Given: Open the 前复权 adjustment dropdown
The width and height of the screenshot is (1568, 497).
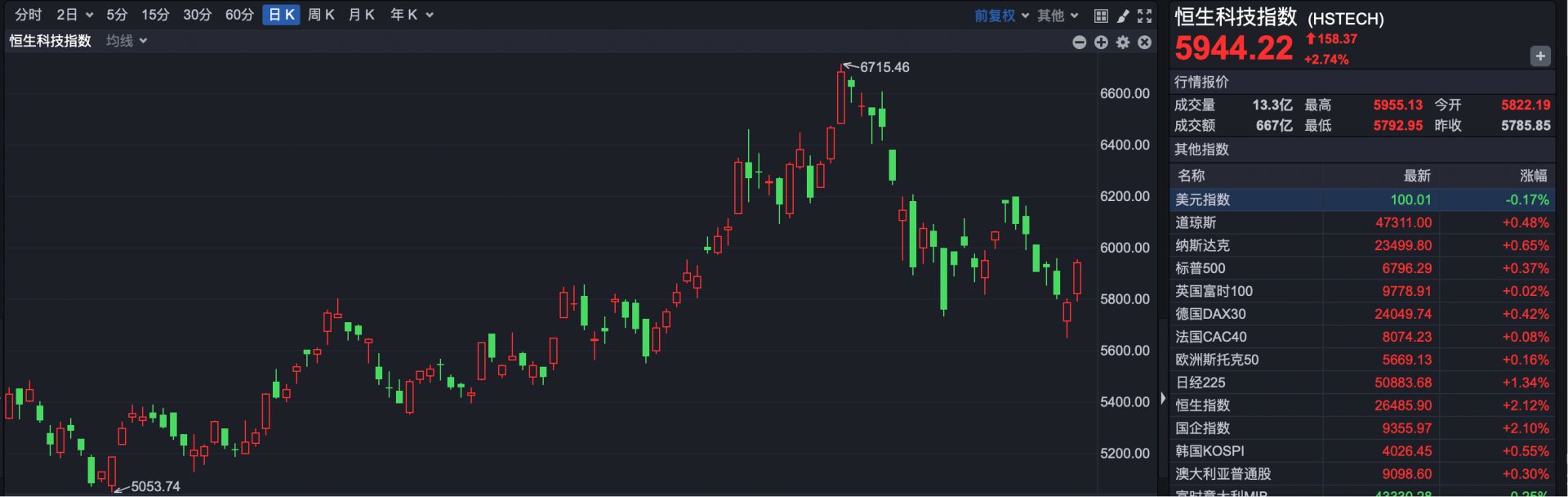Looking at the screenshot, I should click(1001, 16).
